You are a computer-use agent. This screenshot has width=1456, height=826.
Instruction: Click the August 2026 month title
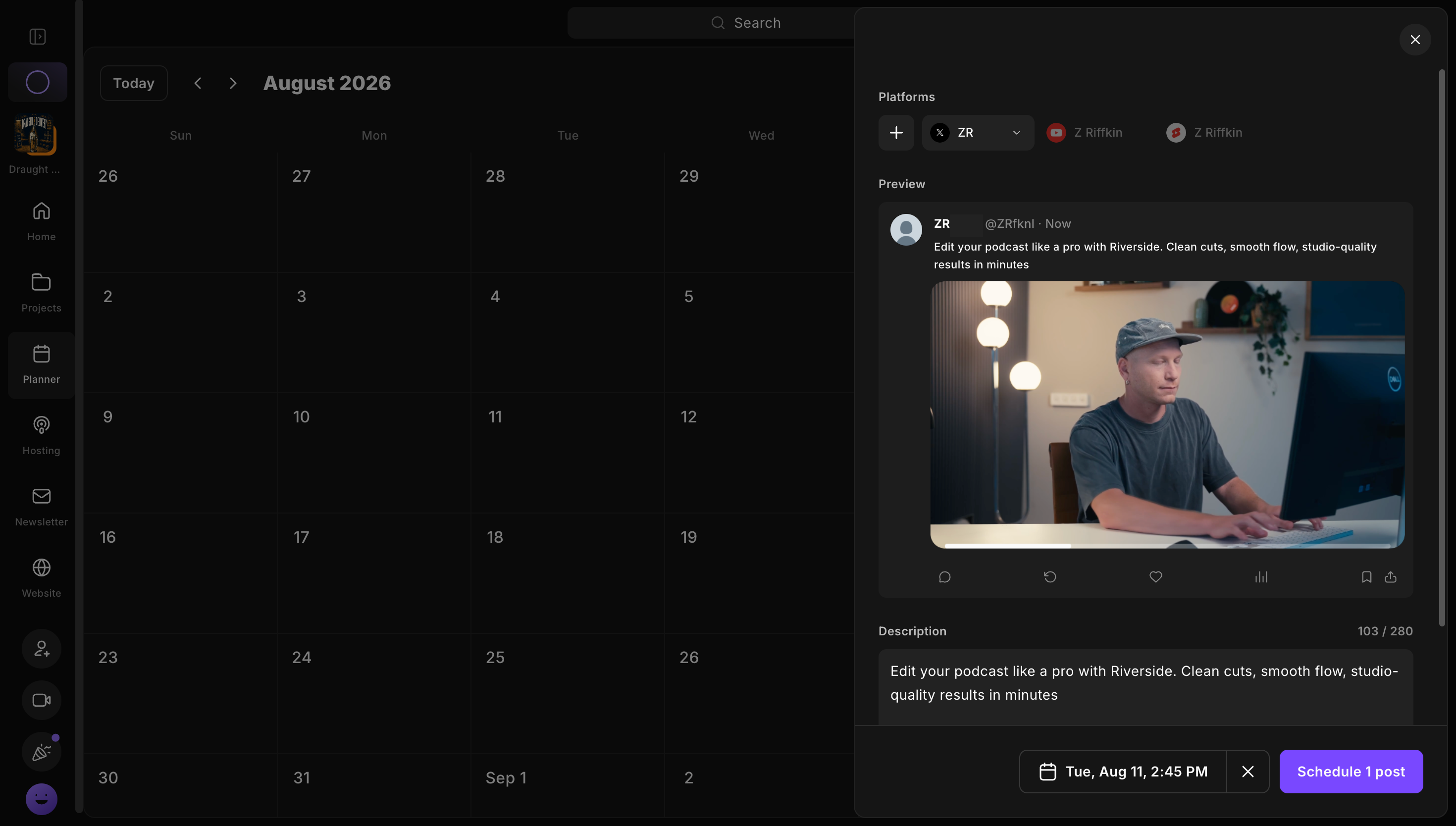[327, 83]
